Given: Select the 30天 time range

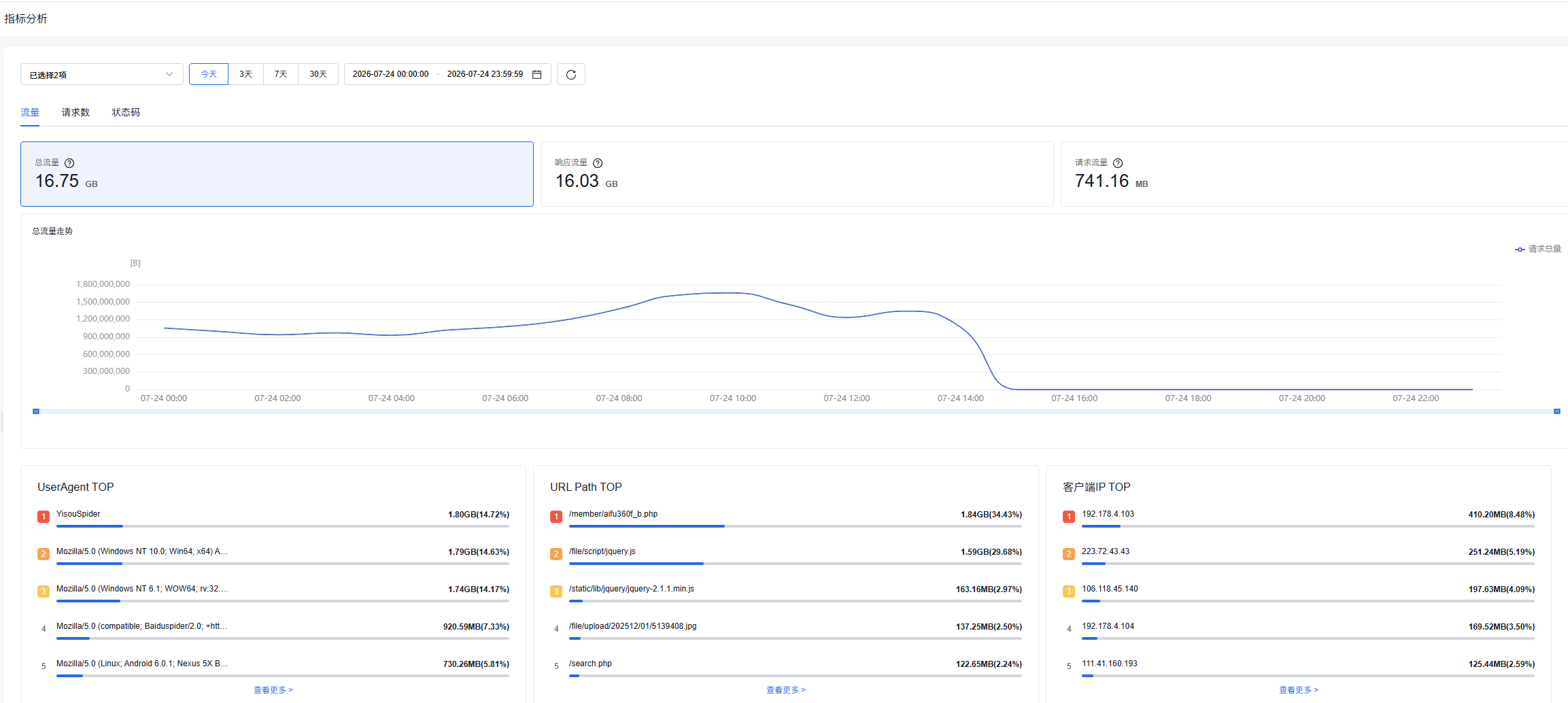Looking at the screenshot, I should tap(318, 74).
